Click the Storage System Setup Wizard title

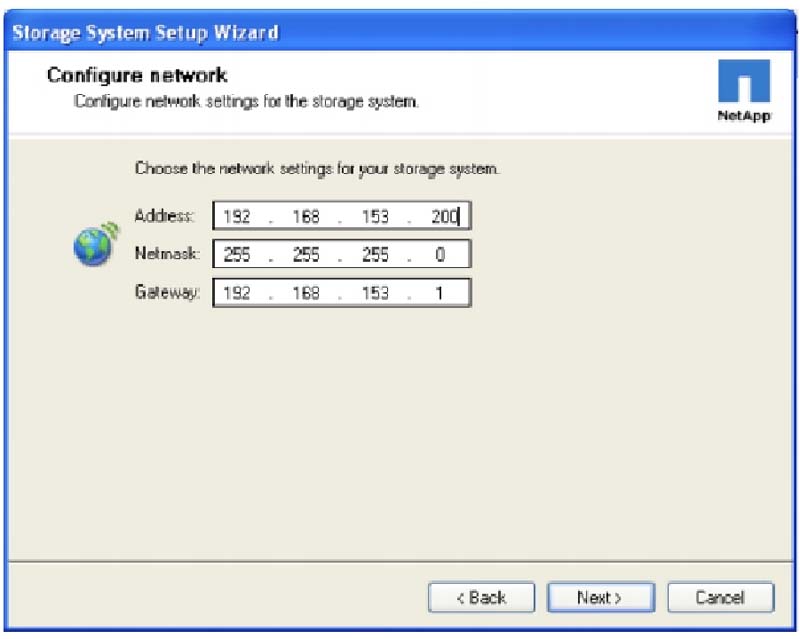point(145,33)
